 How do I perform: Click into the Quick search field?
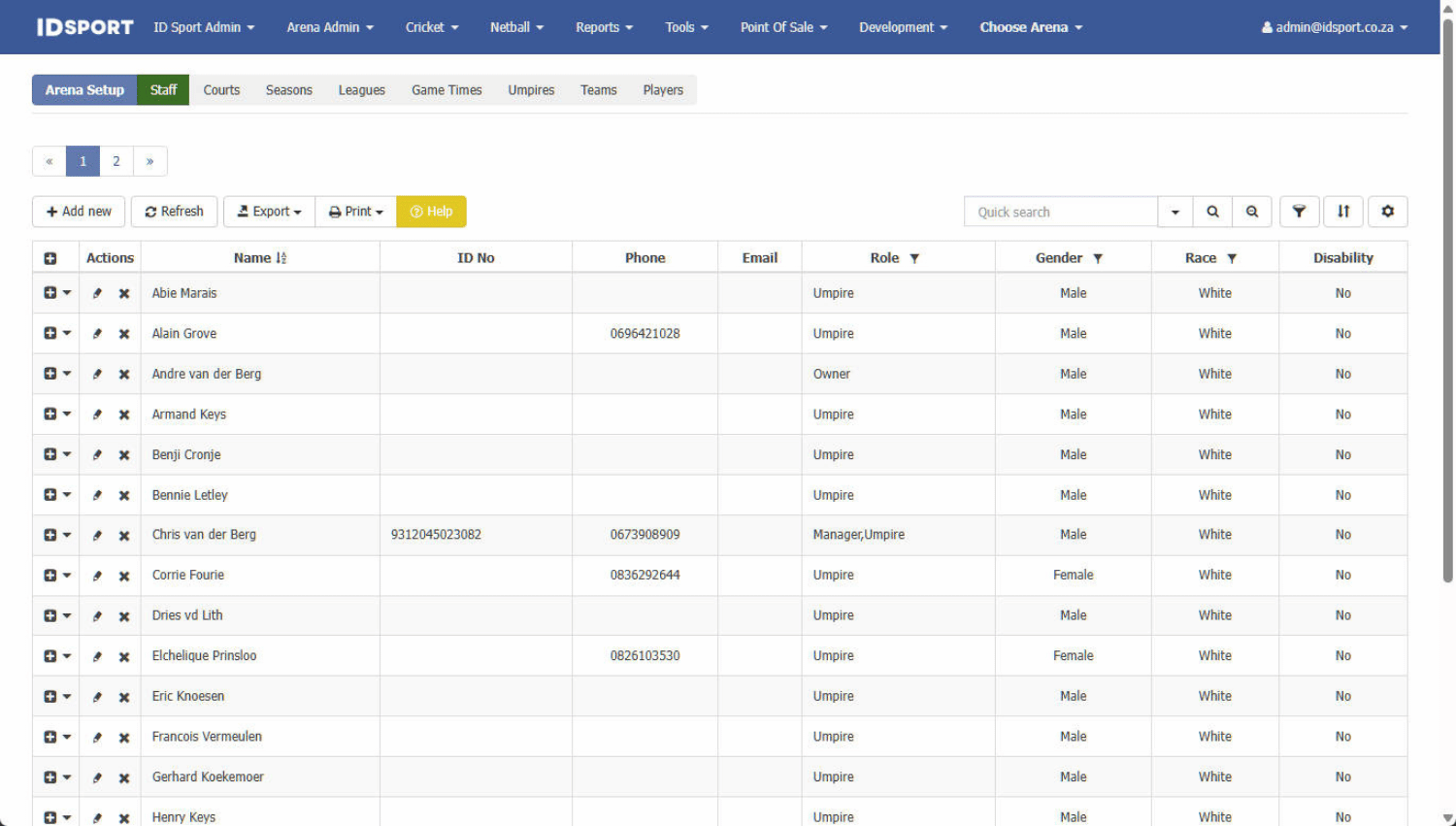[x=1060, y=212]
